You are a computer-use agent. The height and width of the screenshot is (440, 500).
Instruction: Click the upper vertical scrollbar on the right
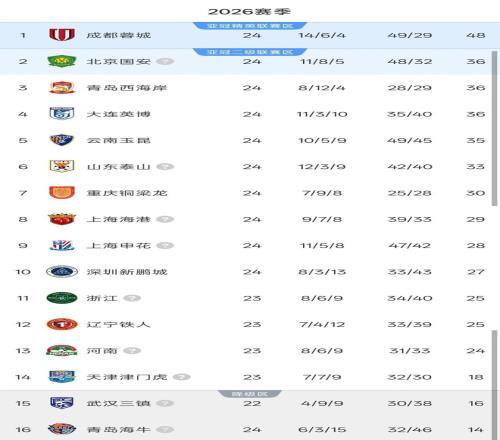(x=494, y=128)
